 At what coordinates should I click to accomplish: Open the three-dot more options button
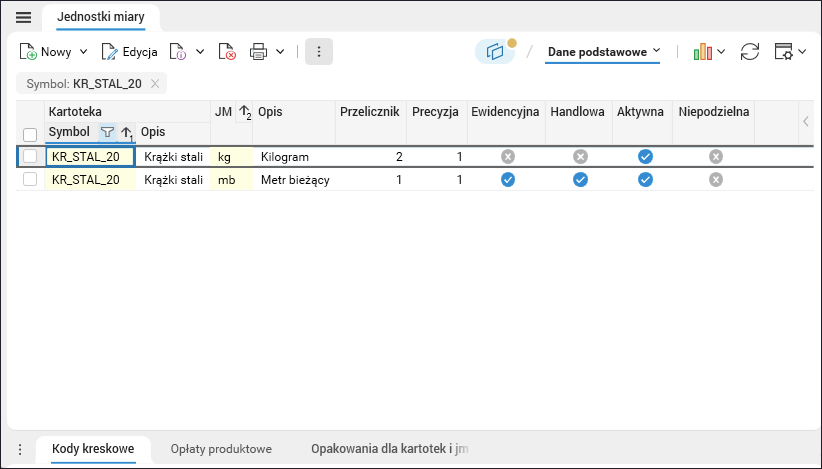pyautogui.click(x=319, y=52)
